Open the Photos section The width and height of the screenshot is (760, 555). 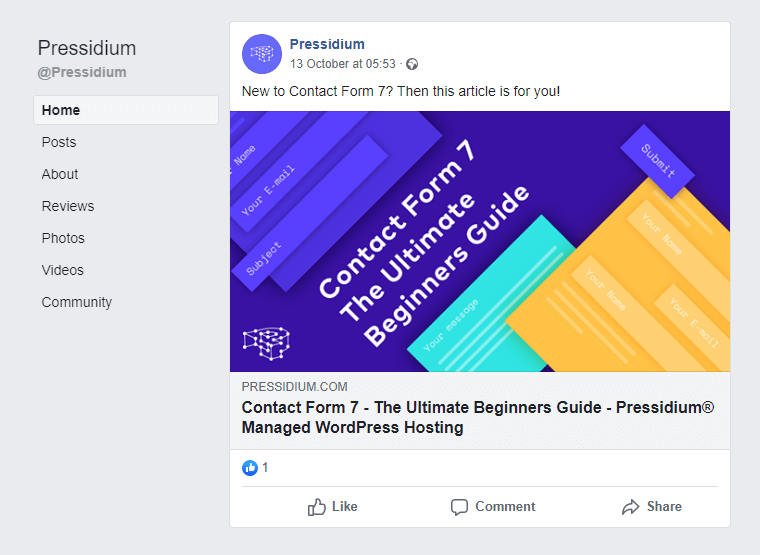click(x=63, y=238)
